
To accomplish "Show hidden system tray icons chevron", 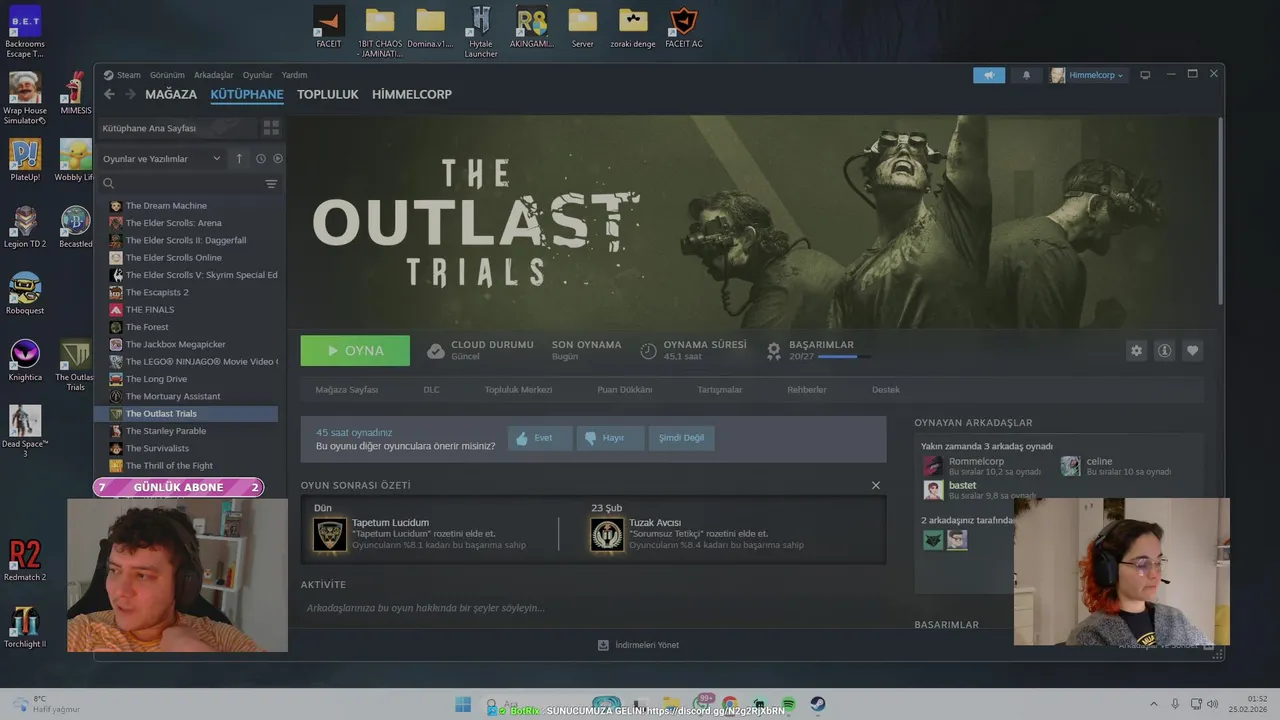I will 1153,704.
